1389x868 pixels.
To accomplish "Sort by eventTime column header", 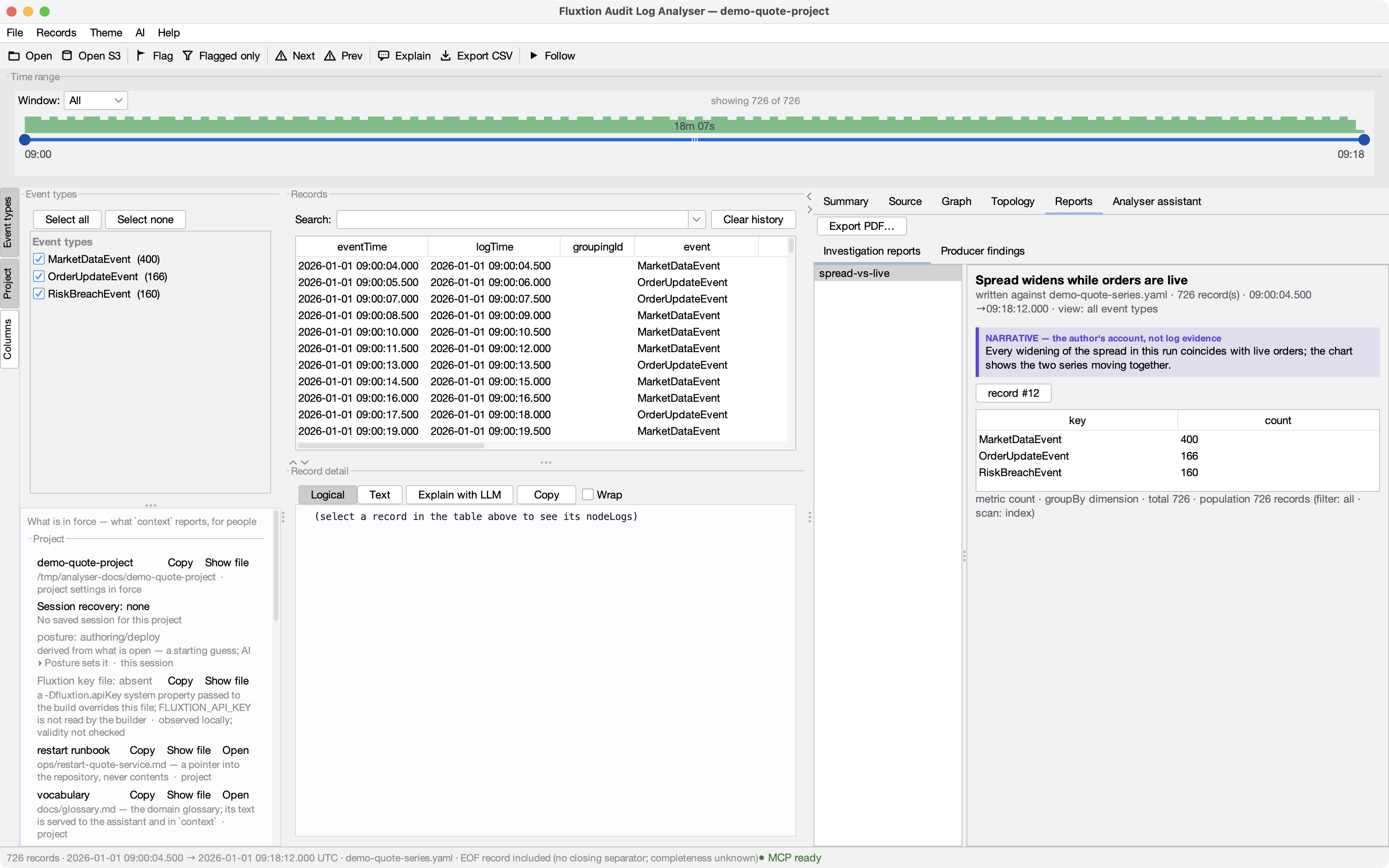I will coord(362,247).
